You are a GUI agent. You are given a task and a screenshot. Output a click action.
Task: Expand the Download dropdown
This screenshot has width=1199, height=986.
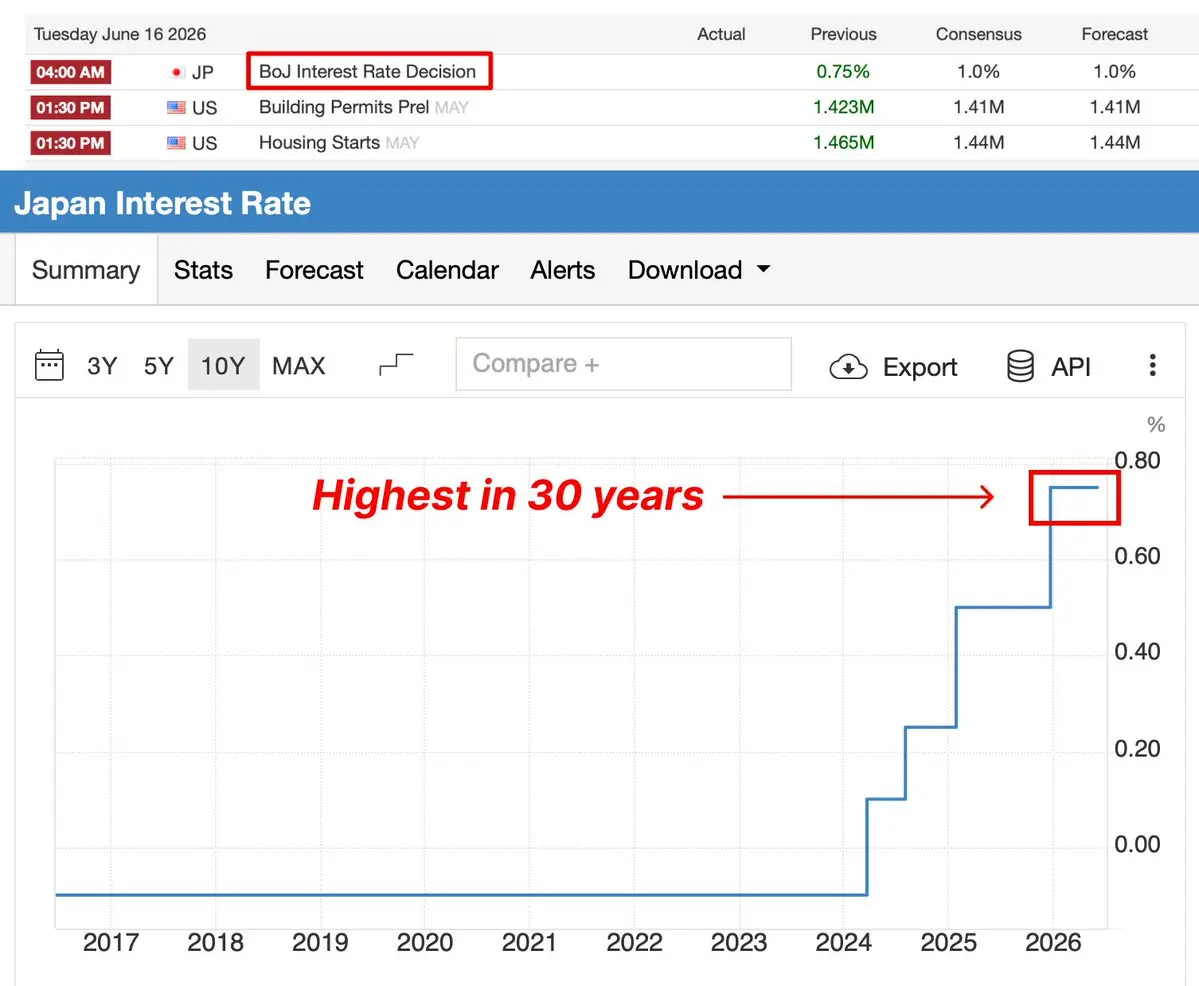point(699,270)
